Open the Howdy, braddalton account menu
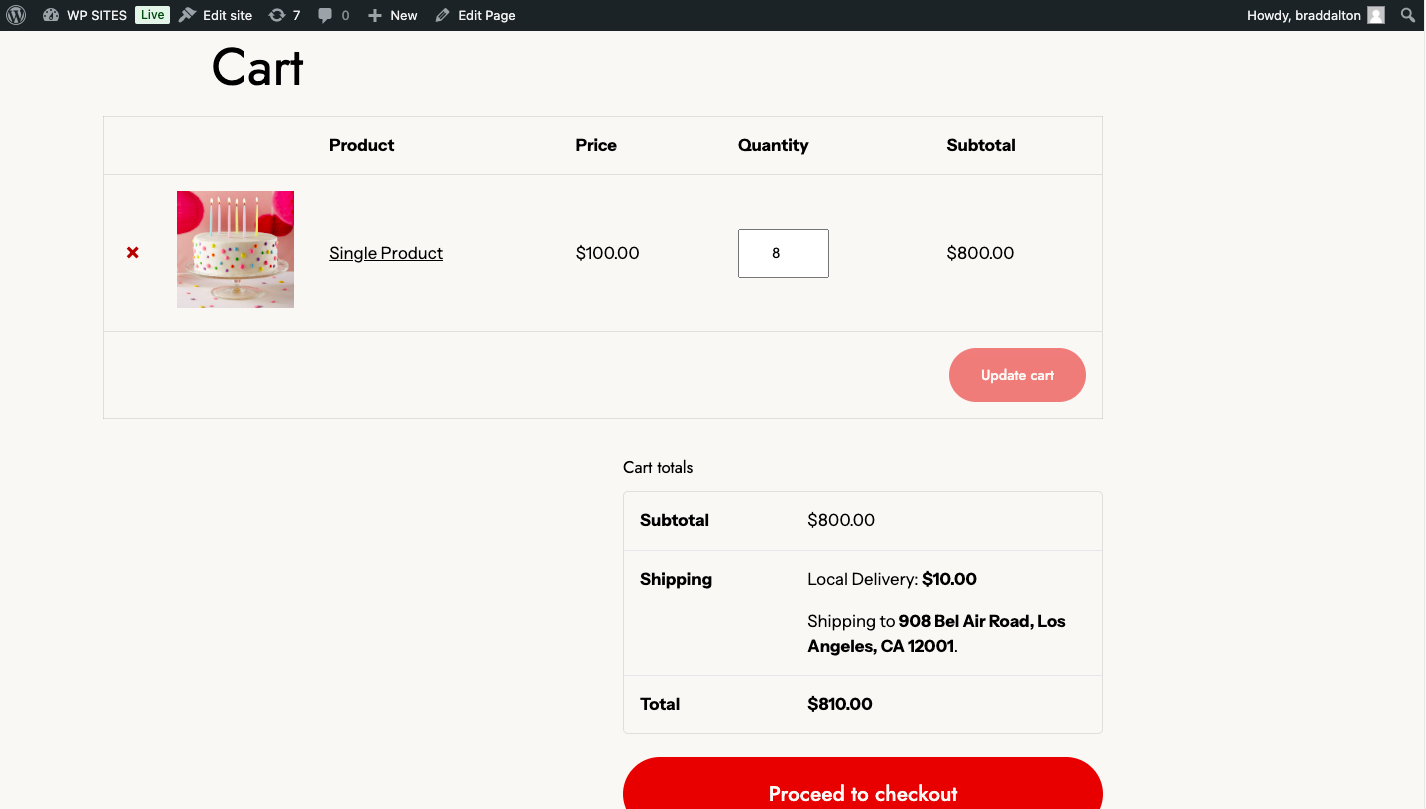 click(x=1304, y=15)
